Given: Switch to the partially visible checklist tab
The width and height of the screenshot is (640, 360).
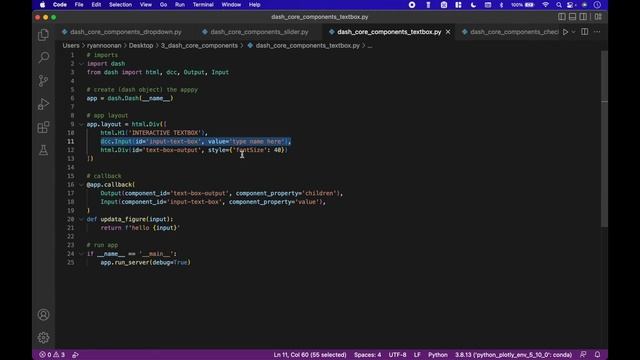Looking at the screenshot, I should click(510, 32).
